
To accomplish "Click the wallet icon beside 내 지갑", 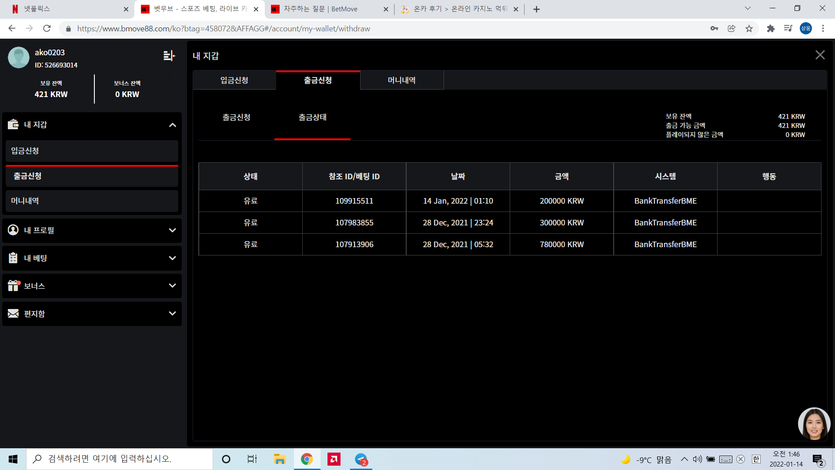I will coord(13,125).
